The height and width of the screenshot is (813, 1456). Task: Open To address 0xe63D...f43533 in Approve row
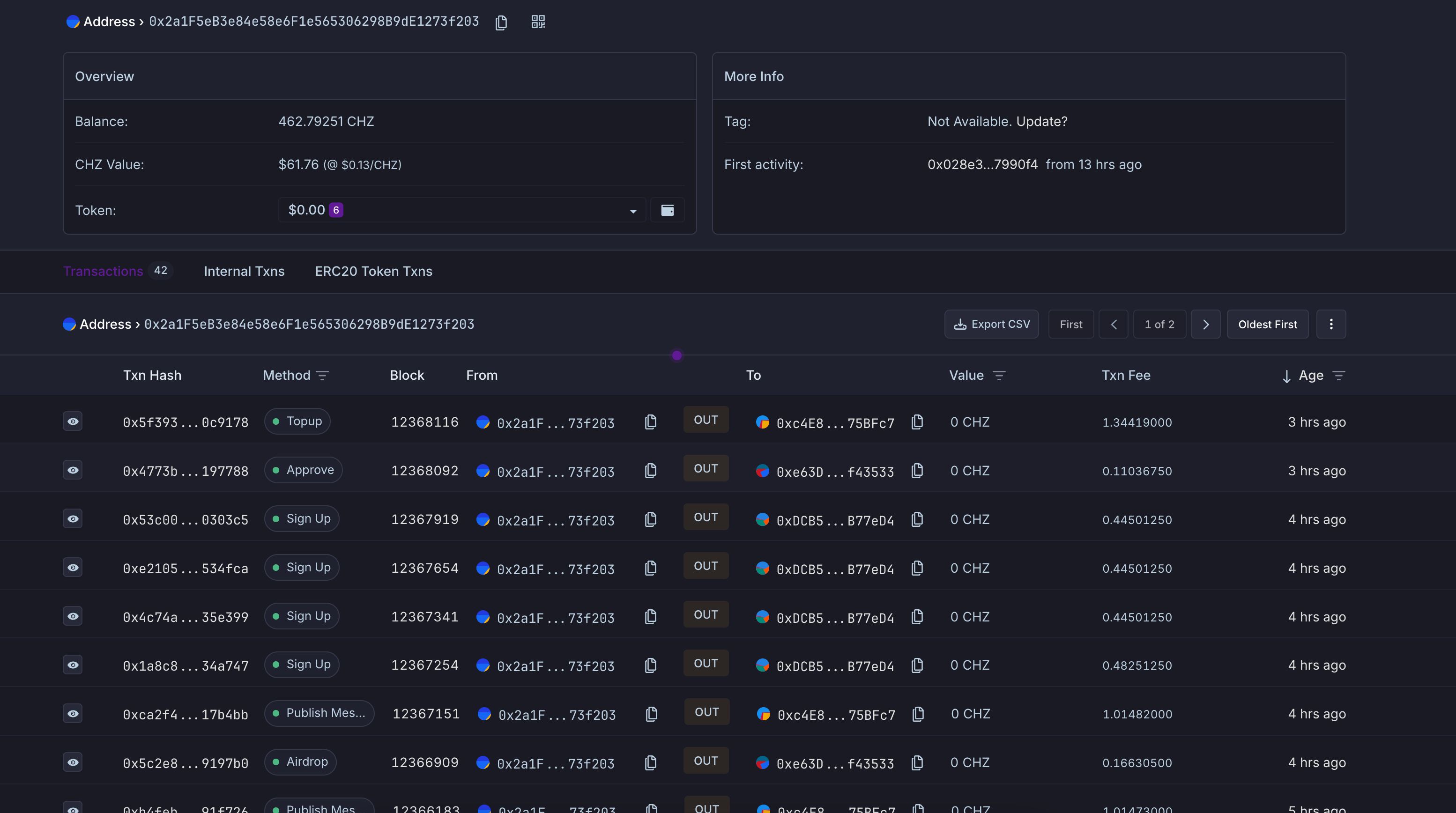[x=835, y=472]
